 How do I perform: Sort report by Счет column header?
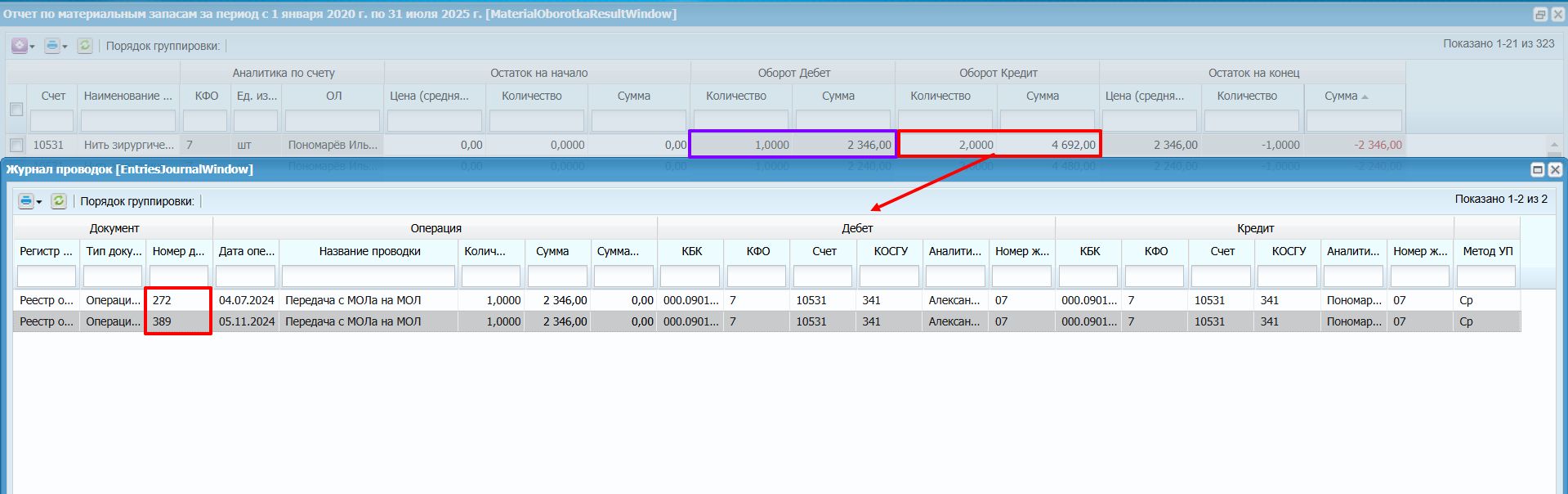(x=53, y=96)
